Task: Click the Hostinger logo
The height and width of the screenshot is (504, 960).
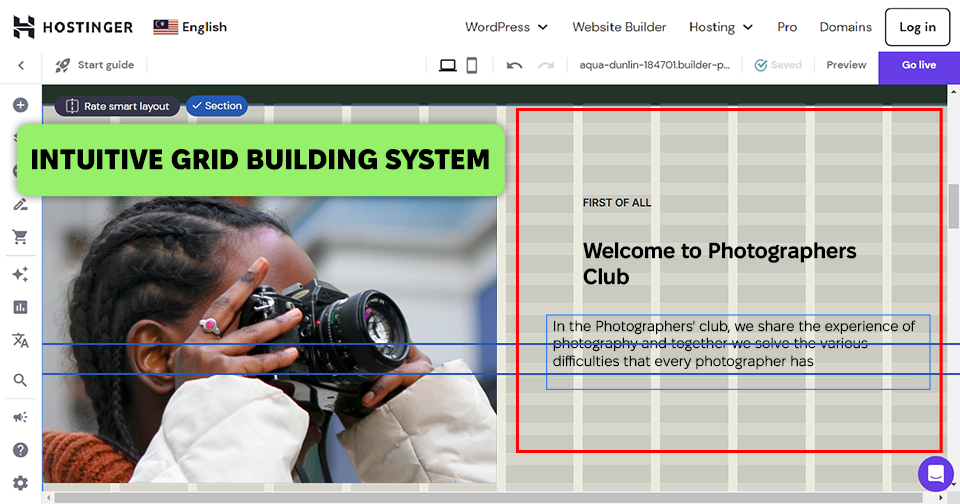Action: coord(73,27)
